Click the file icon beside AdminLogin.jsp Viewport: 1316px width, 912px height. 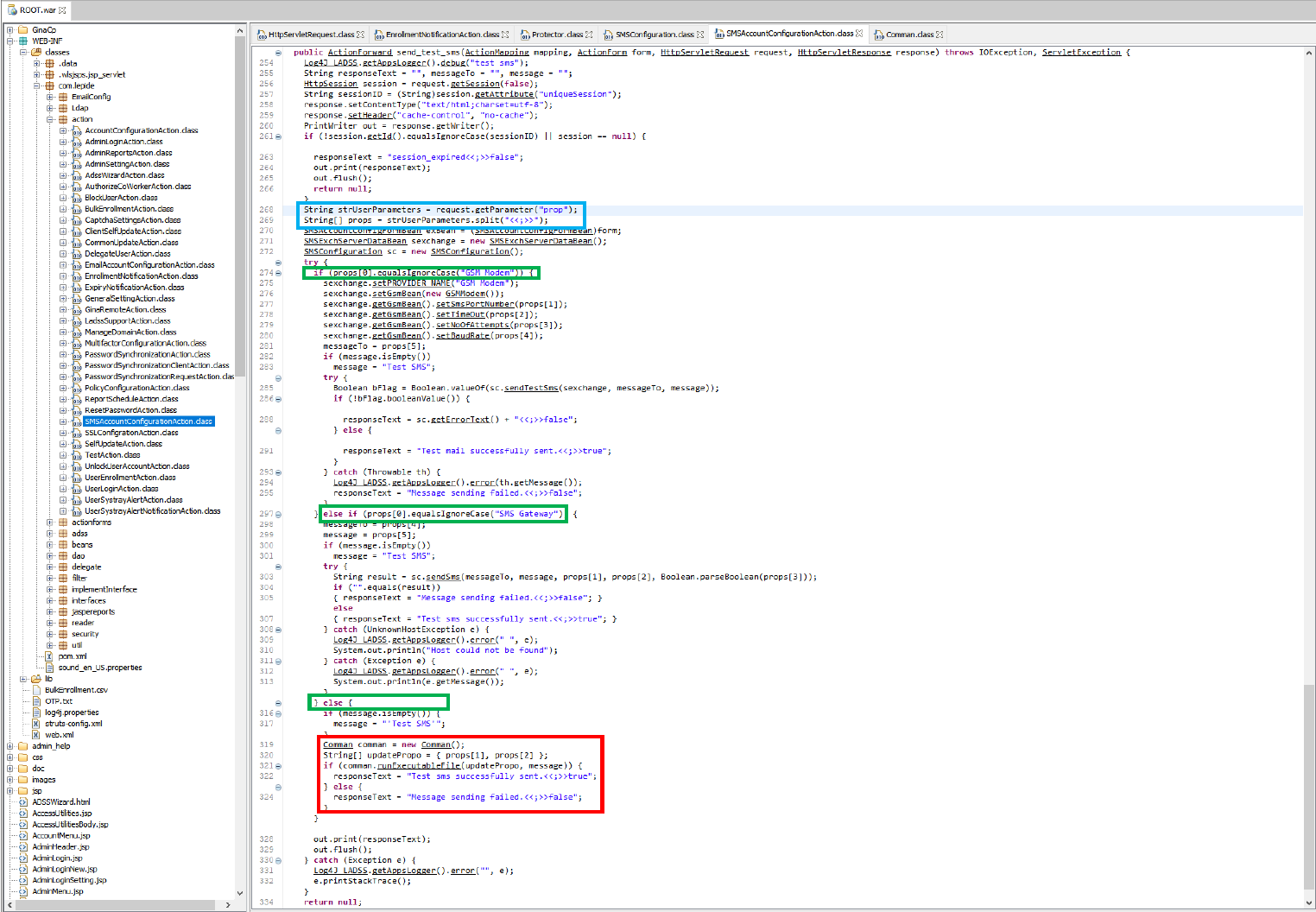tap(23, 858)
